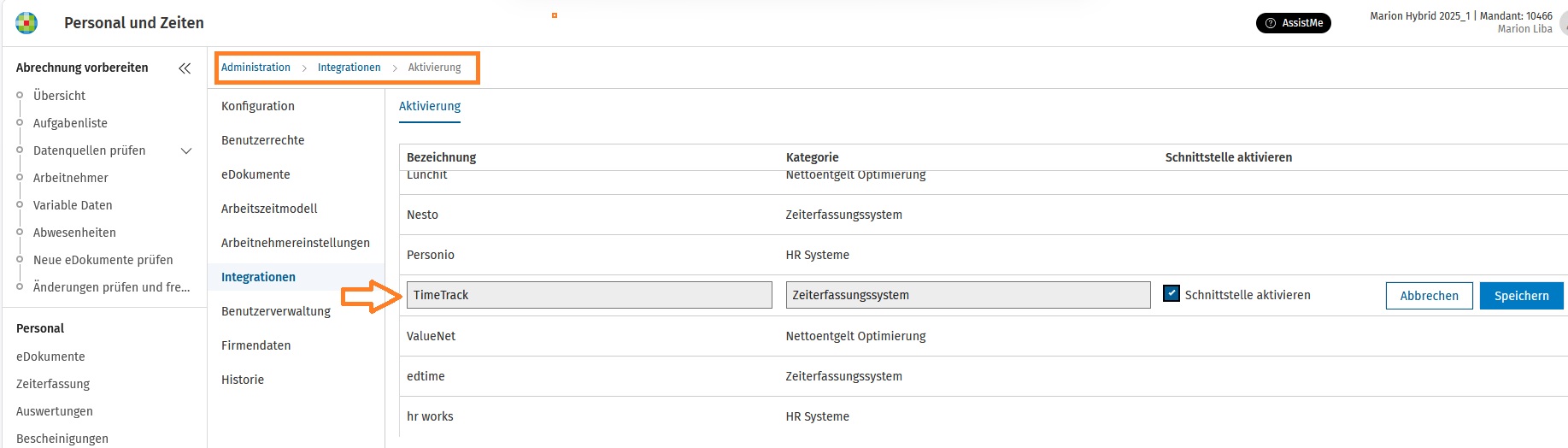Collapse the sidebar with the double chevron

click(x=185, y=68)
